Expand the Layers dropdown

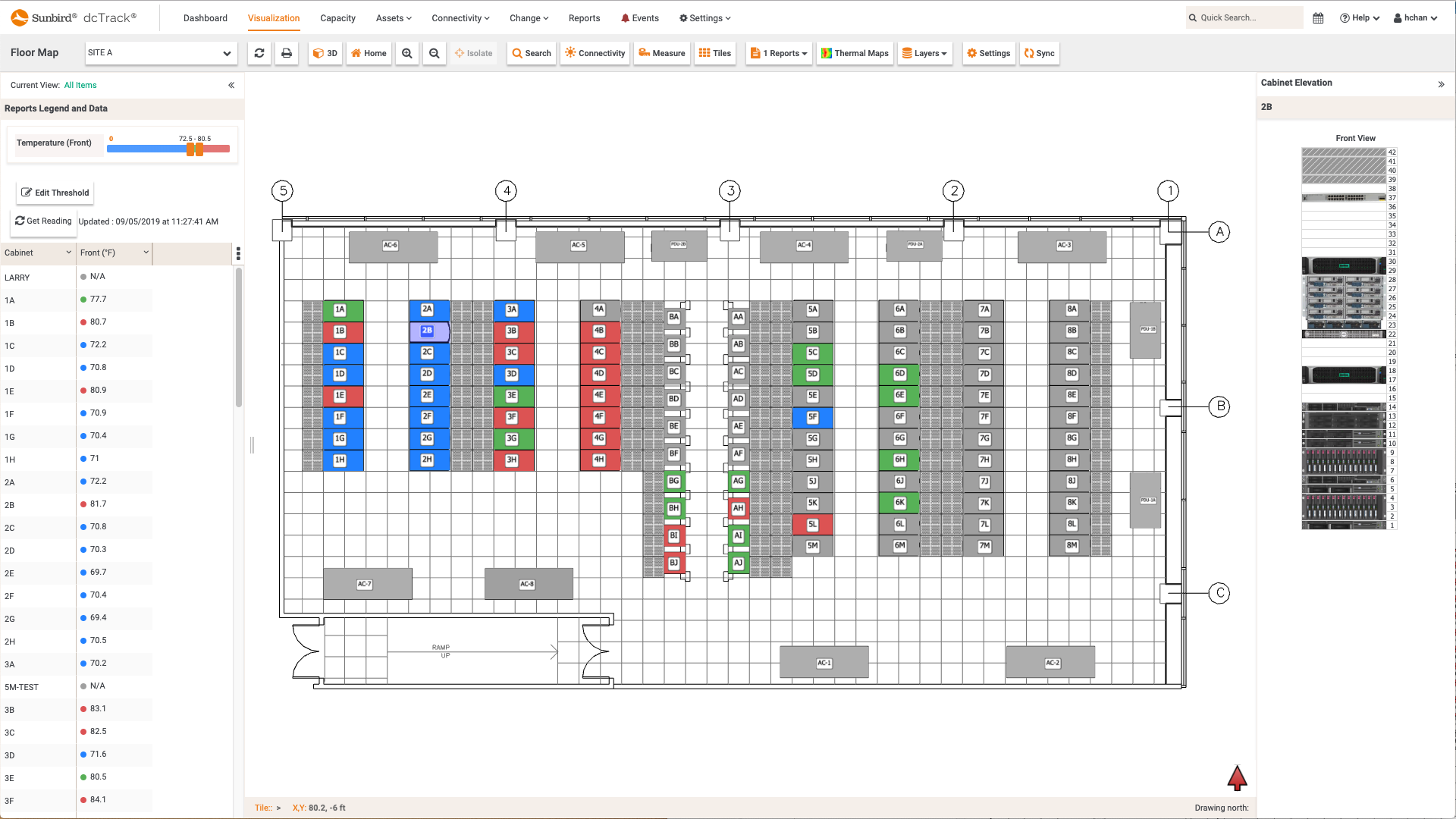tap(924, 53)
